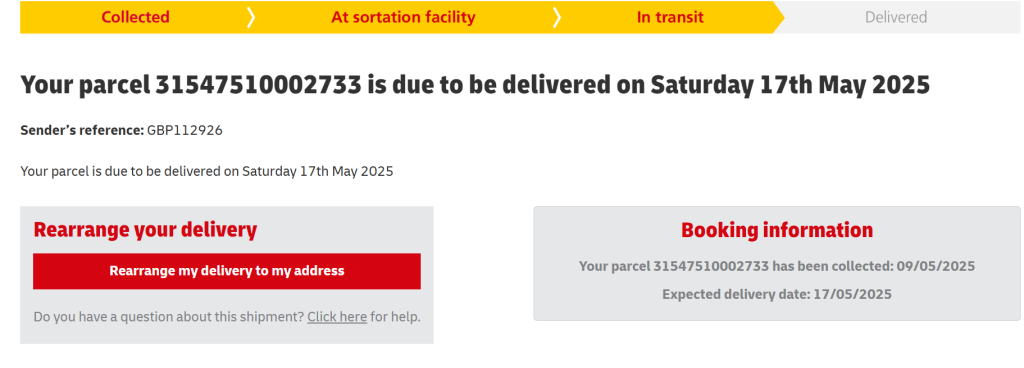The width and height of the screenshot is (1024, 368).
Task: Click the chevron before the In transit step
Action: point(556,18)
